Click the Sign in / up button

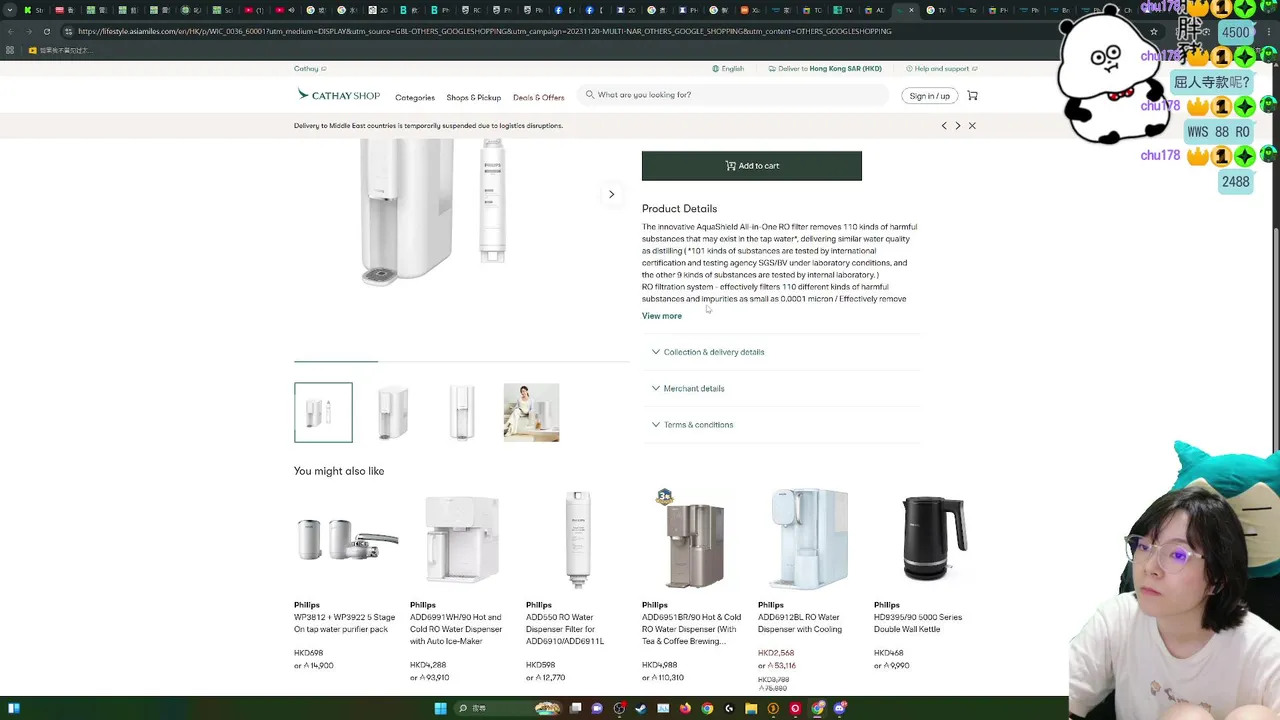pyautogui.click(x=929, y=96)
